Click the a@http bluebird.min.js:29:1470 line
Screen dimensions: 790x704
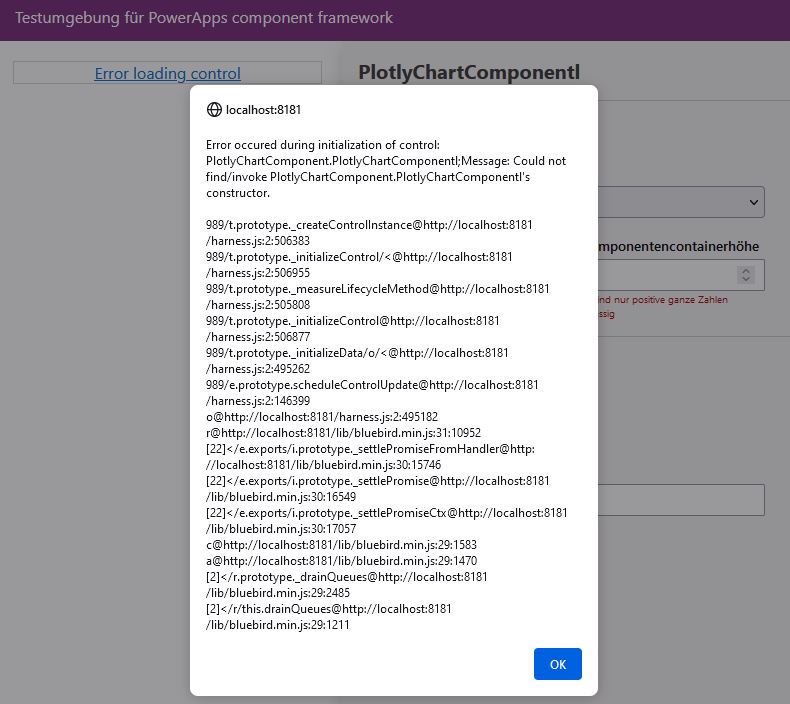click(x=341, y=561)
